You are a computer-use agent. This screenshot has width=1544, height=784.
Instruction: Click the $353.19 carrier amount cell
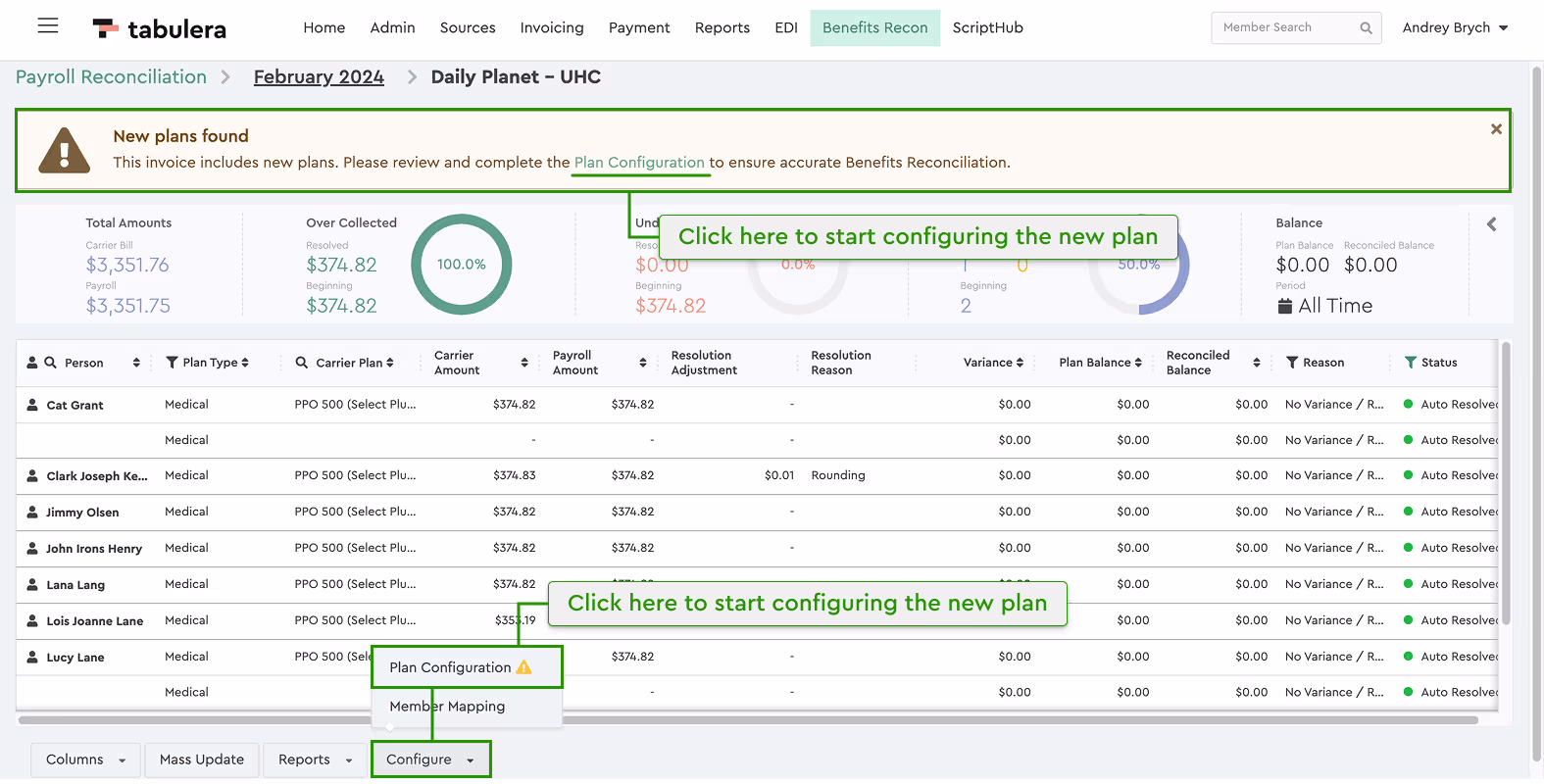[516, 620]
